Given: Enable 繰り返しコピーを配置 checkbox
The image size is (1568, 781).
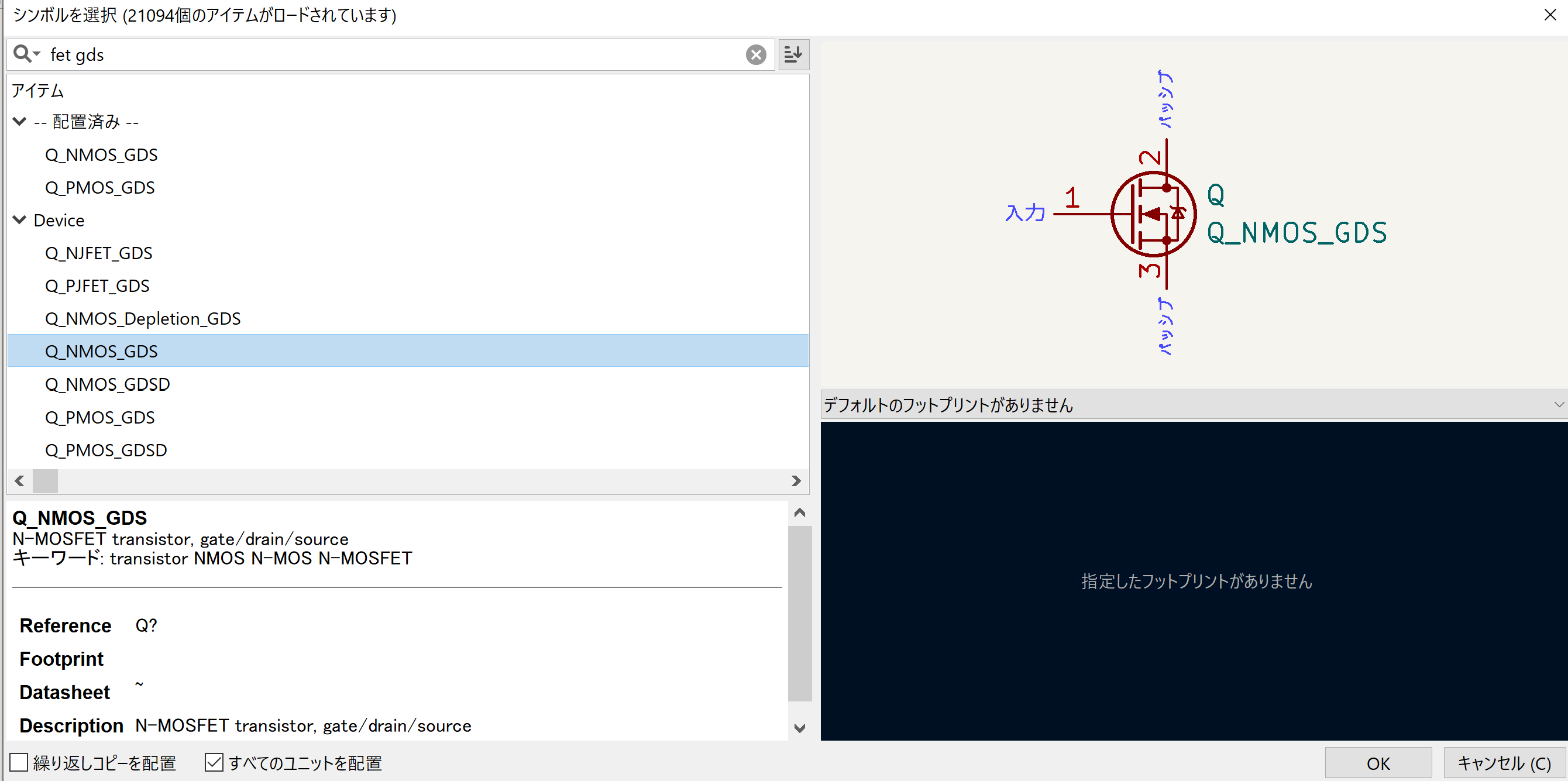Looking at the screenshot, I should pos(19,762).
